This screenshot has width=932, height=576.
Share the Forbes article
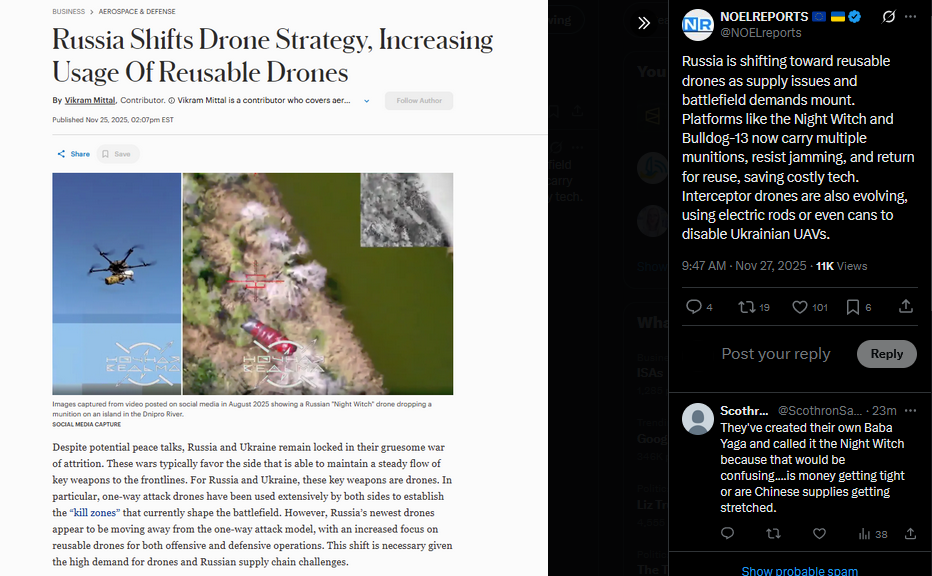(73, 154)
